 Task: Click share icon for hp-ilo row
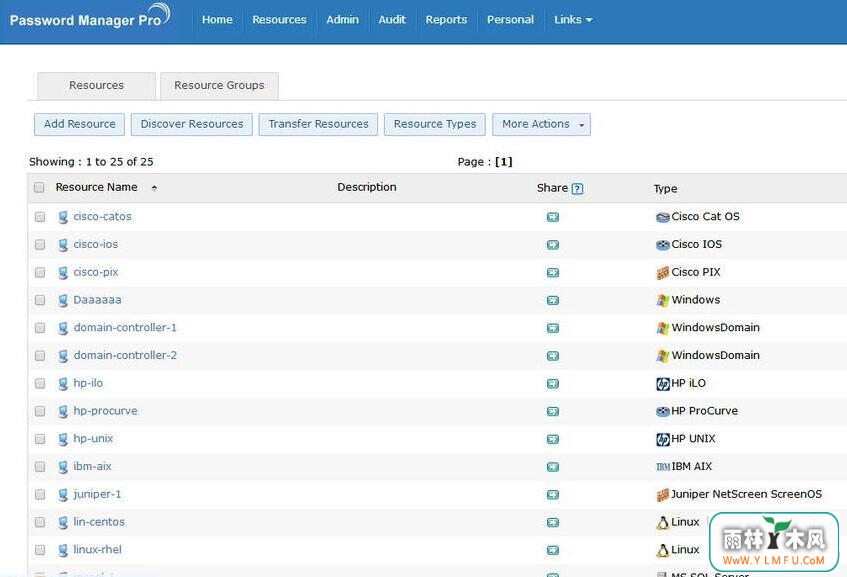pos(553,384)
